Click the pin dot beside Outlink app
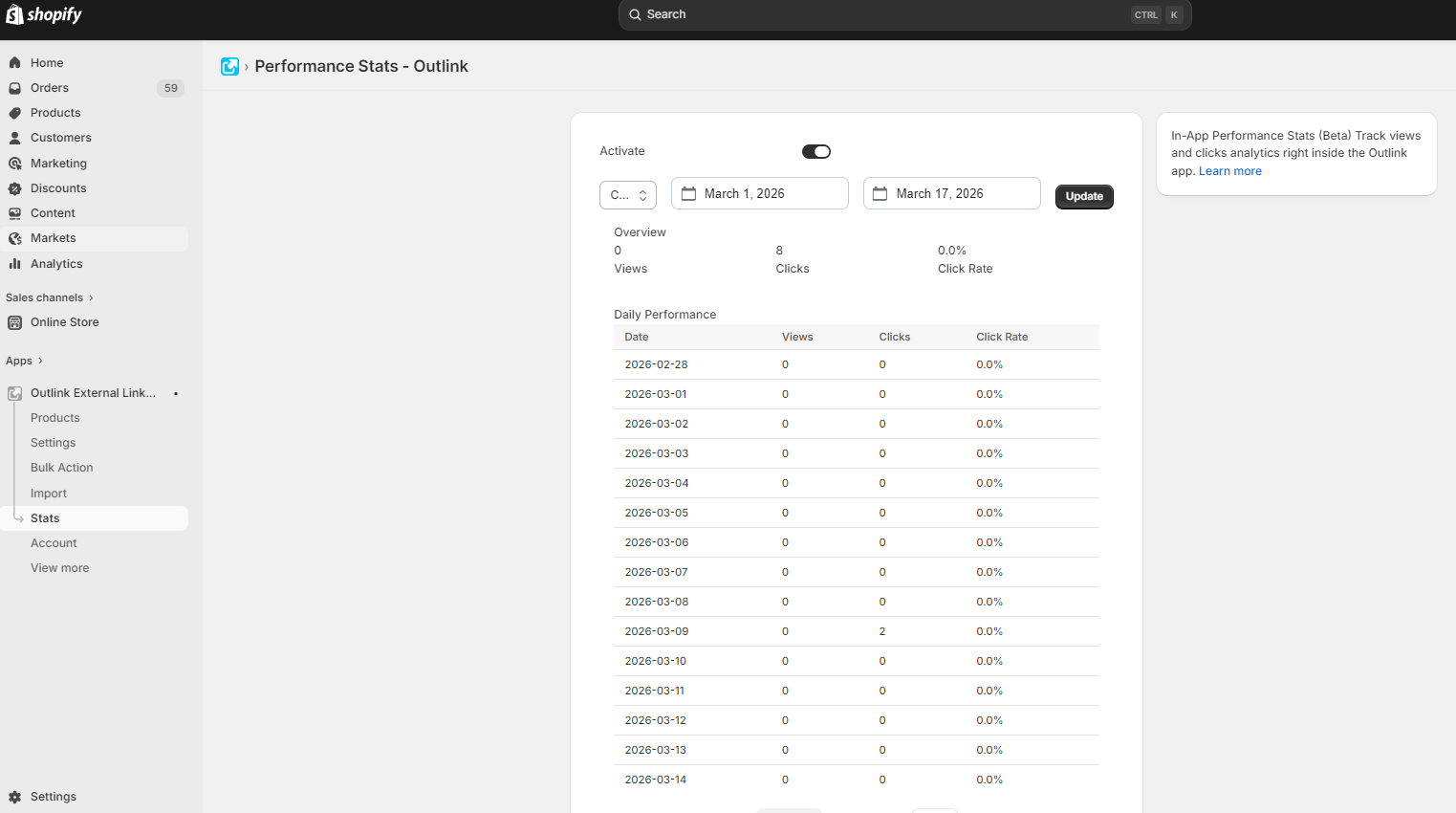Image resolution: width=1456 pixels, height=813 pixels. 176,393
